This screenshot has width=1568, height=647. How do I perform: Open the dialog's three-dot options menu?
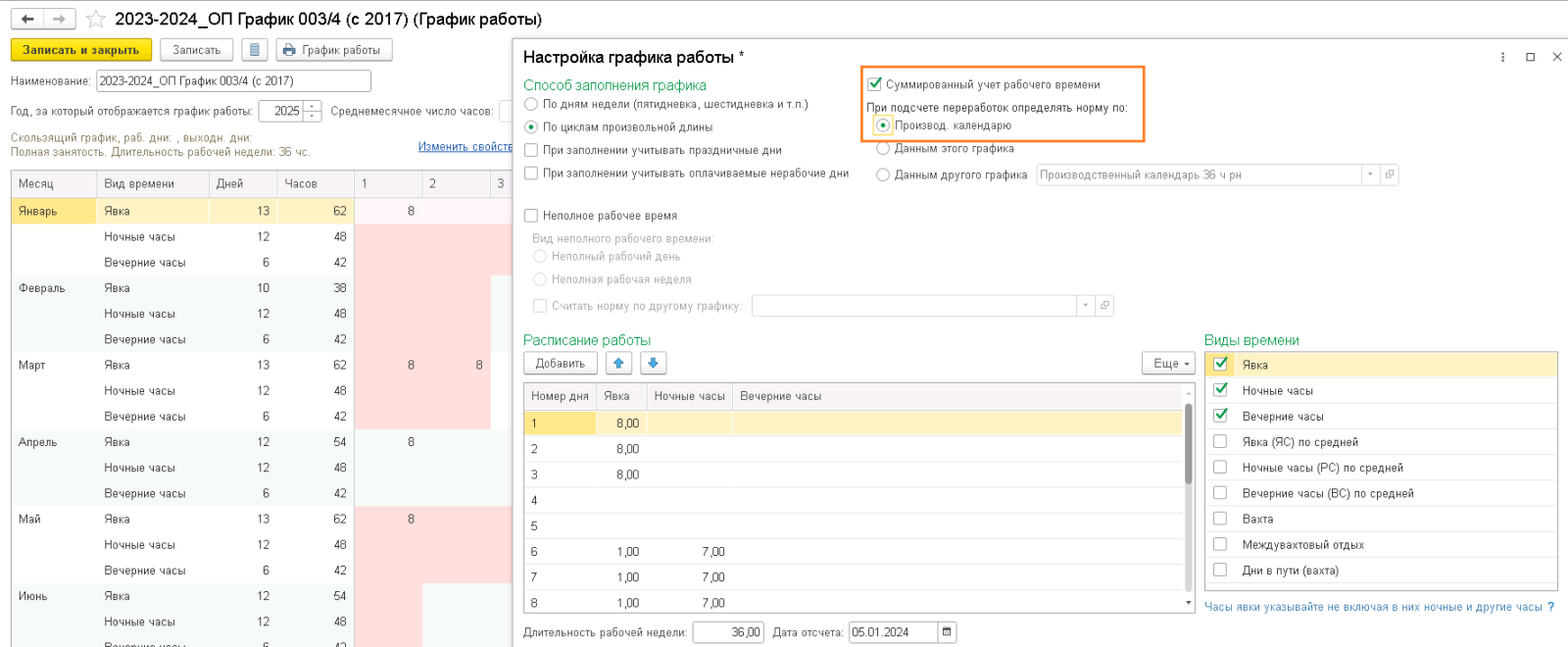click(1502, 57)
